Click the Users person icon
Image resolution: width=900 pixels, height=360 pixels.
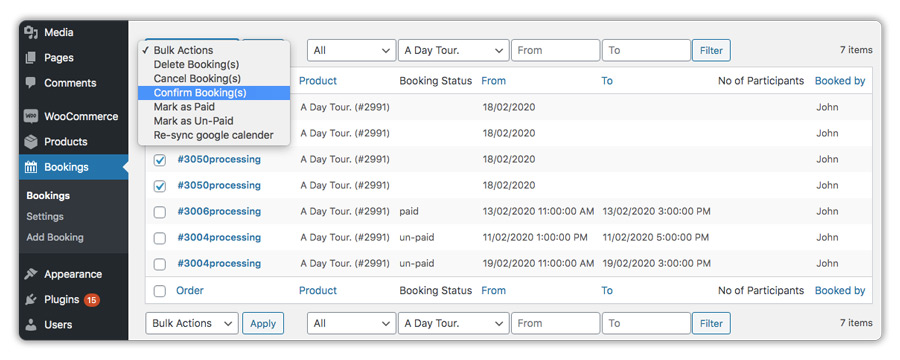tap(31, 324)
